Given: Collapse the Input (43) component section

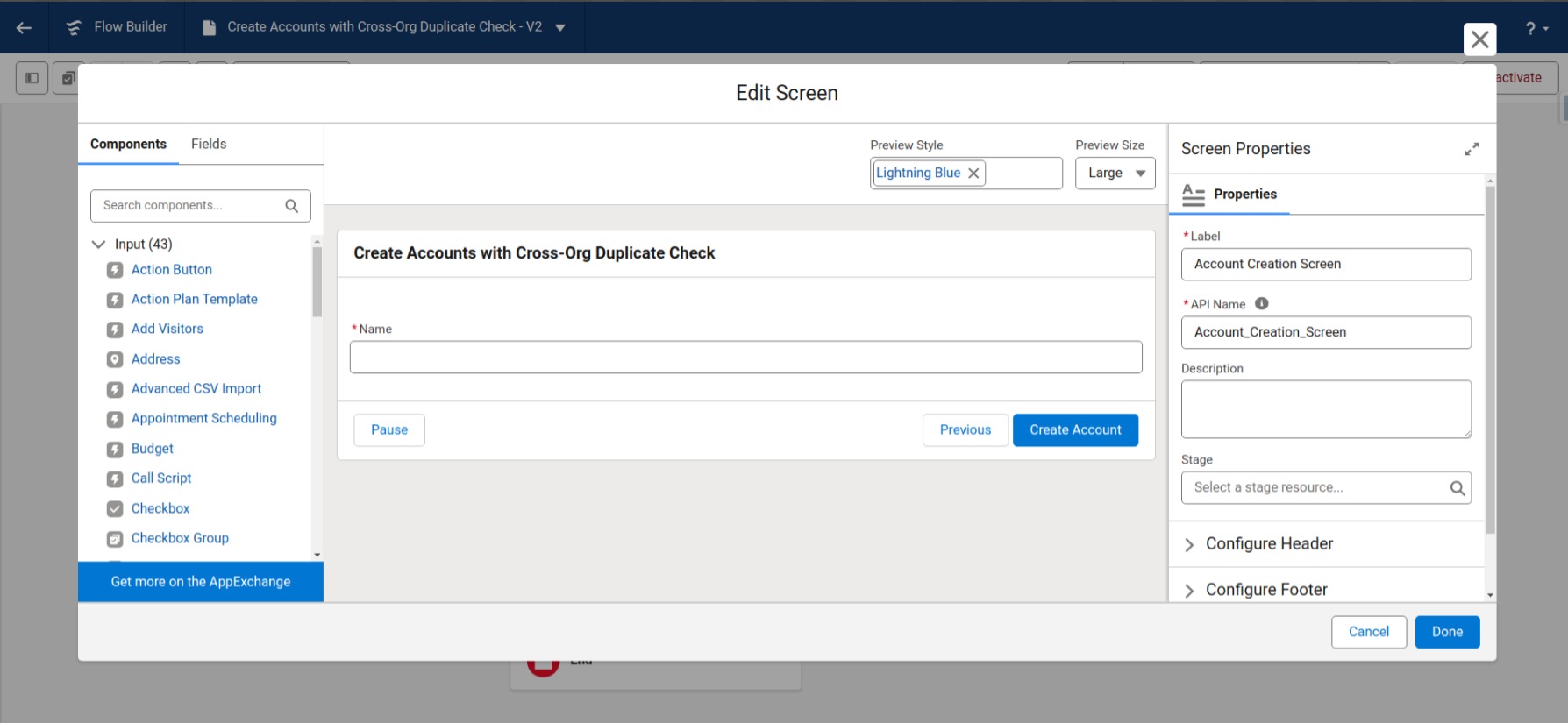Looking at the screenshot, I should pos(98,245).
